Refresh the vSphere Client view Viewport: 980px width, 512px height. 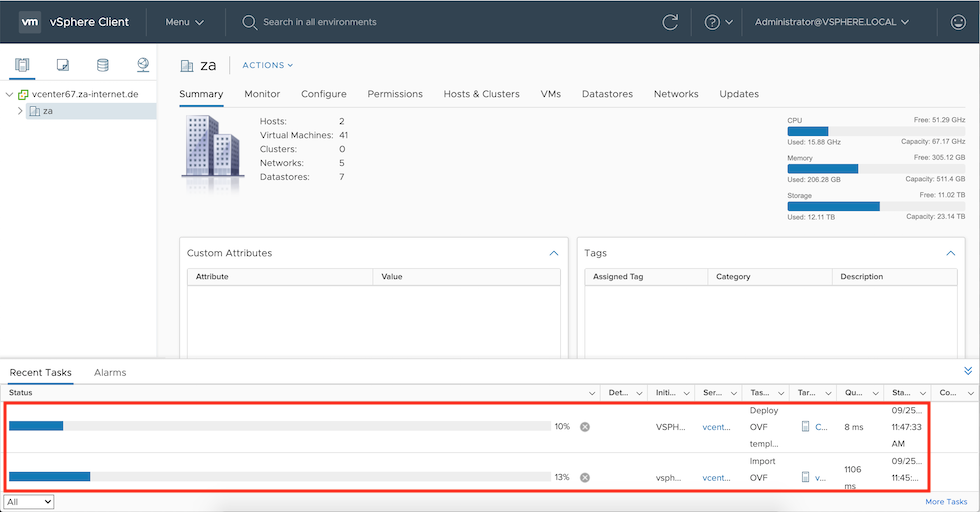[670, 22]
